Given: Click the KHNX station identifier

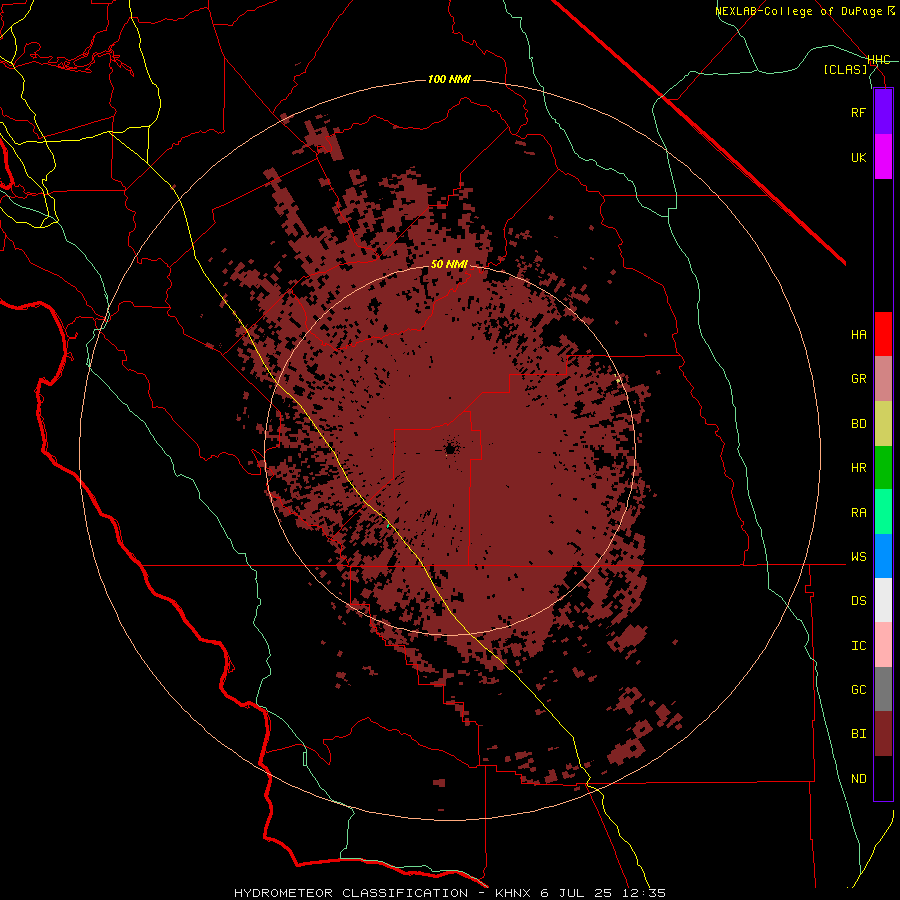Looking at the screenshot, I should coord(514,893).
